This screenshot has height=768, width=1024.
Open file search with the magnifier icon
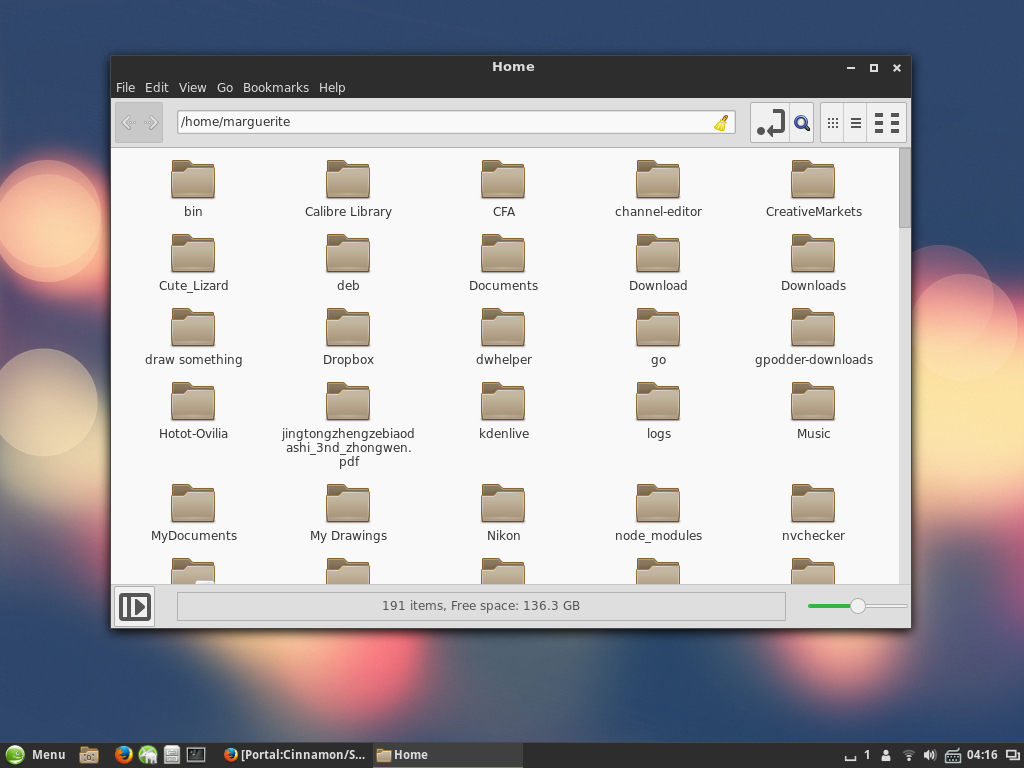point(801,123)
